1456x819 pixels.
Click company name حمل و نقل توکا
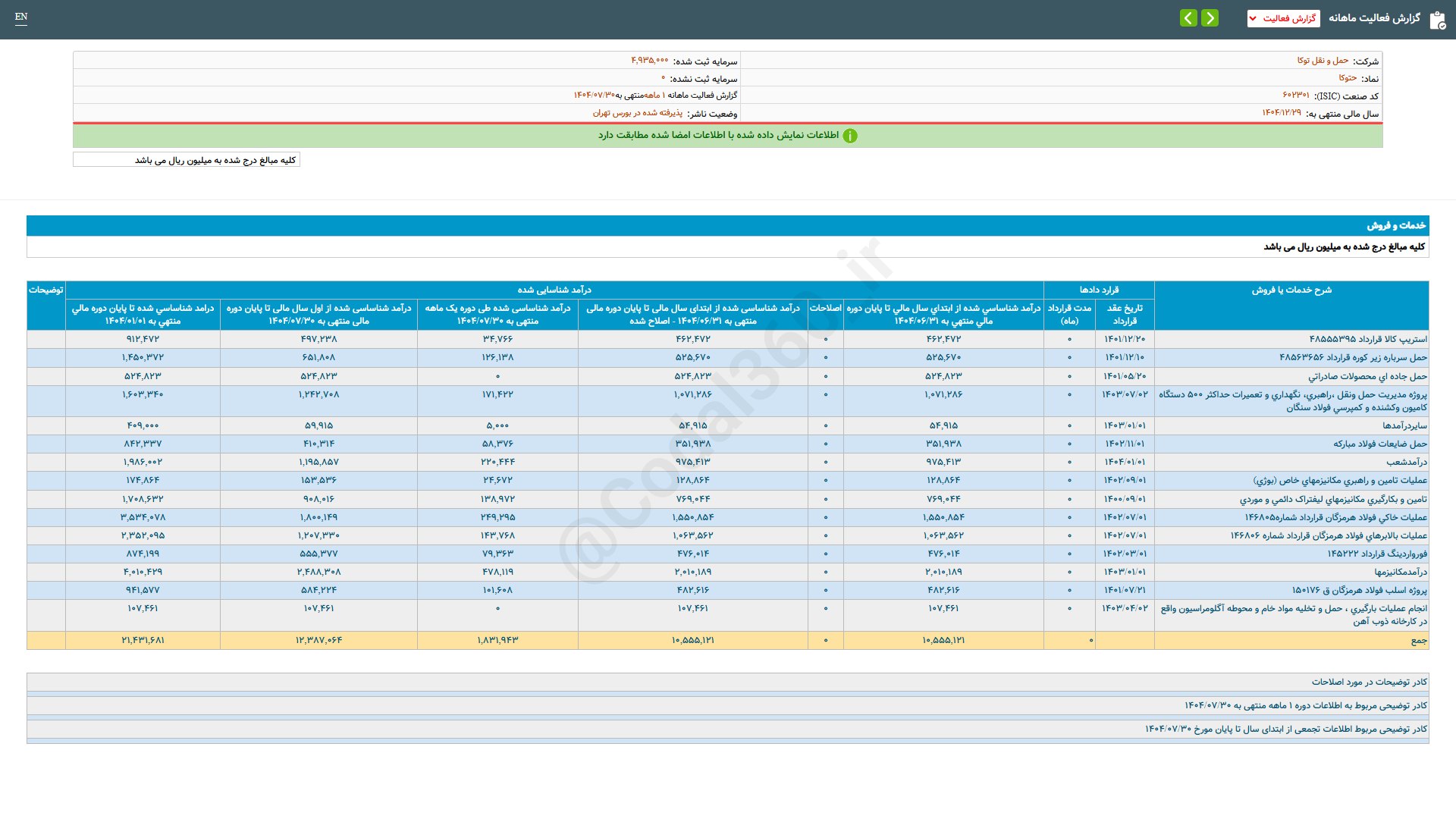(x=1323, y=61)
